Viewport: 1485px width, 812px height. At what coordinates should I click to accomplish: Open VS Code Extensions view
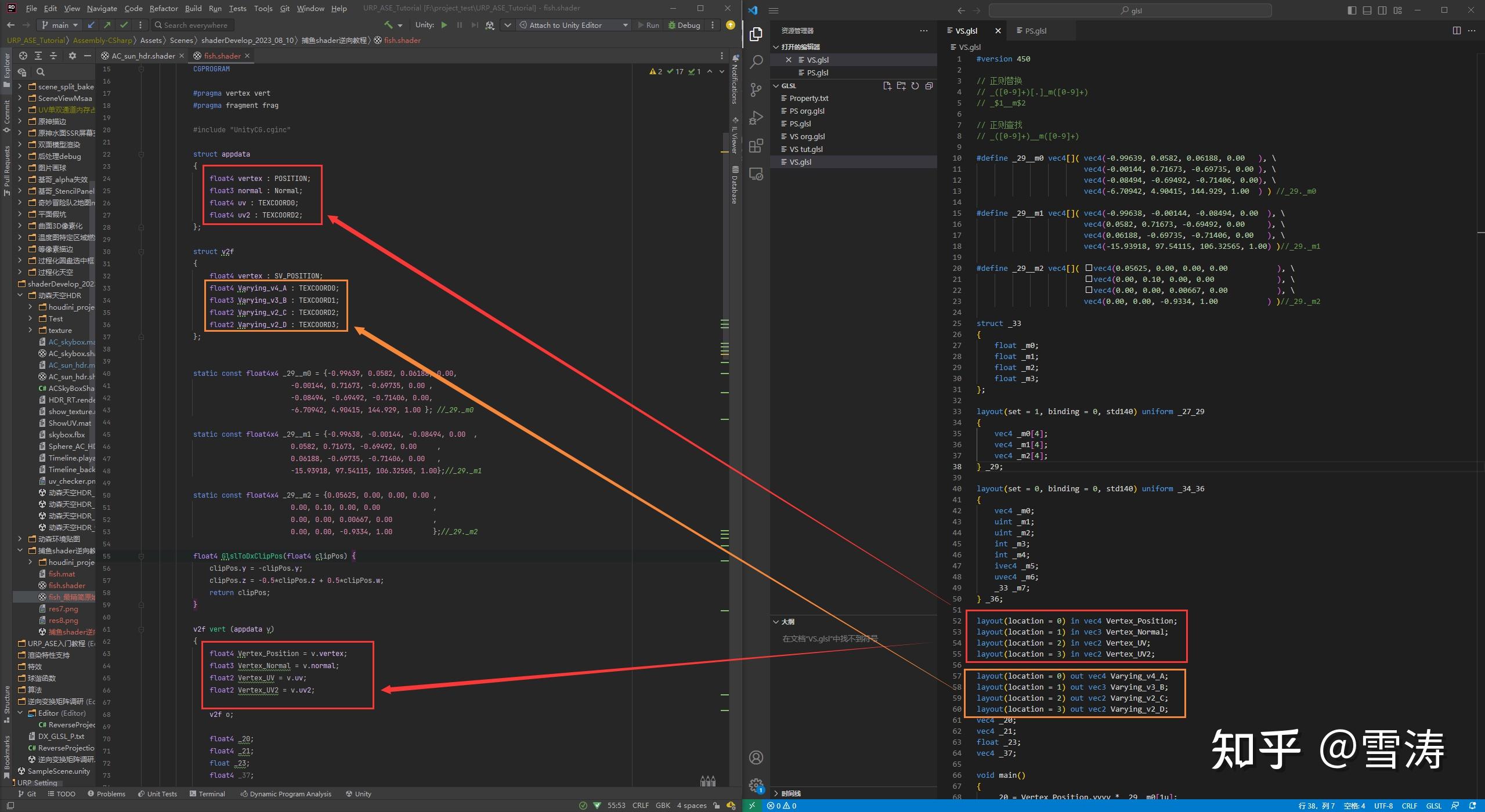point(756,146)
